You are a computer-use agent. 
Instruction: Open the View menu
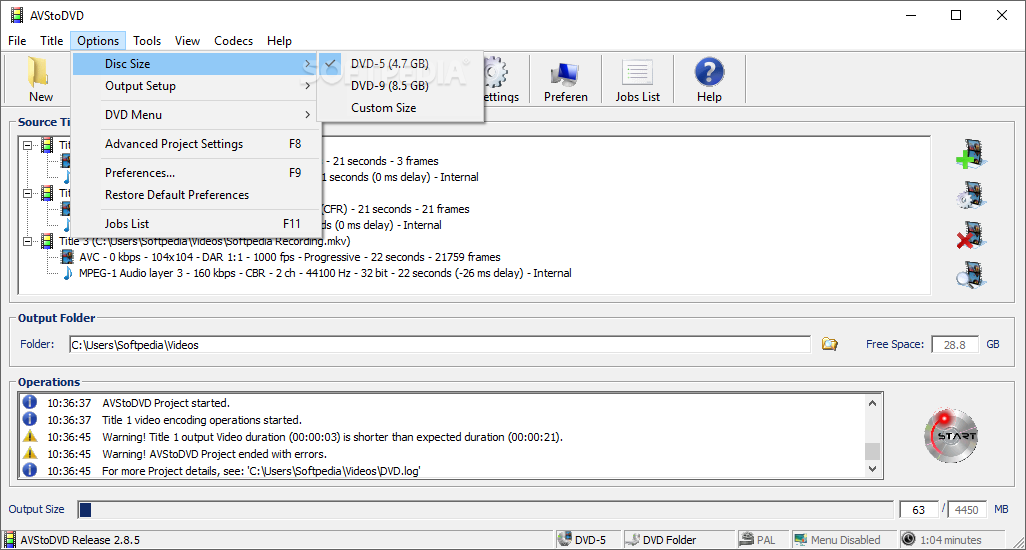pos(187,41)
